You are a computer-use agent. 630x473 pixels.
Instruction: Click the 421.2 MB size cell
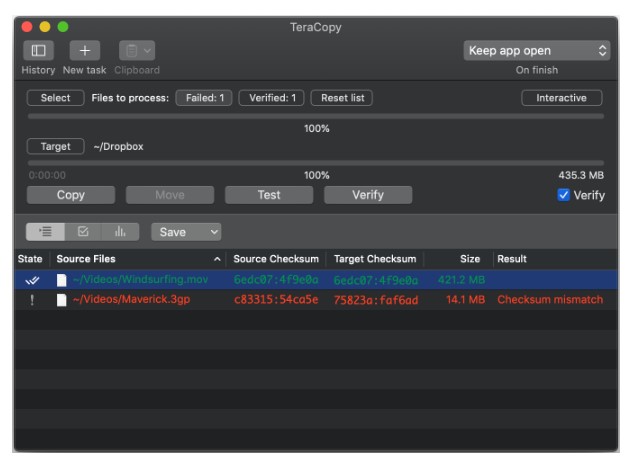tap(461, 280)
